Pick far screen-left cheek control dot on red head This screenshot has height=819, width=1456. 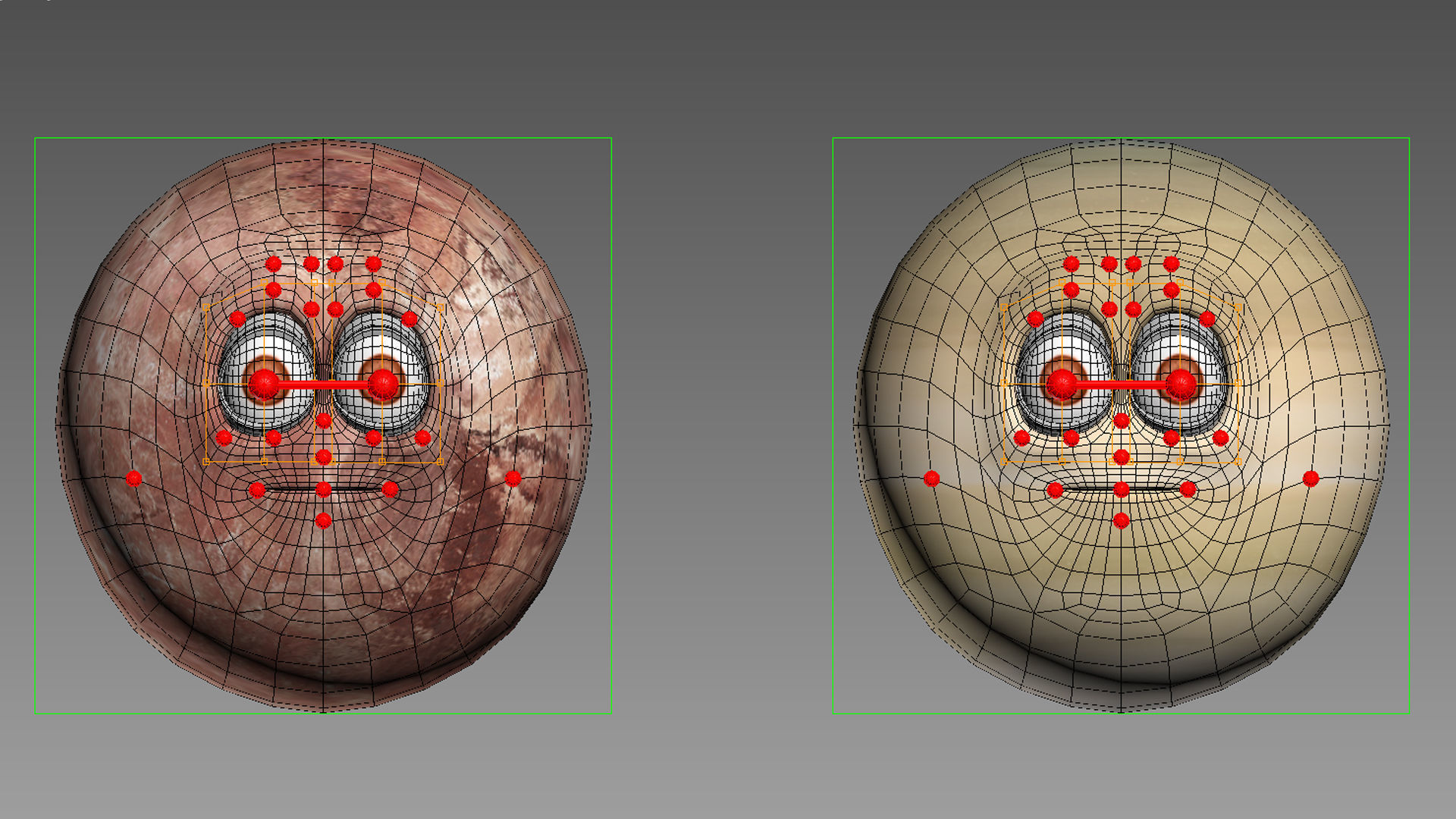click(133, 479)
